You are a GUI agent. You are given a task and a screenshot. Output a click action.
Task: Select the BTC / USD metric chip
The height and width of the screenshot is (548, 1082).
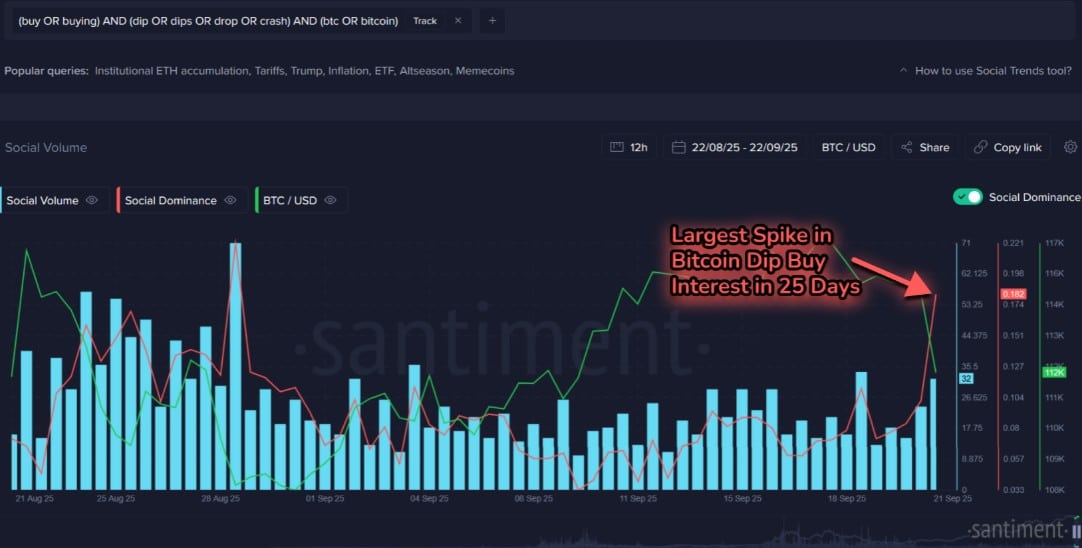click(302, 200)
